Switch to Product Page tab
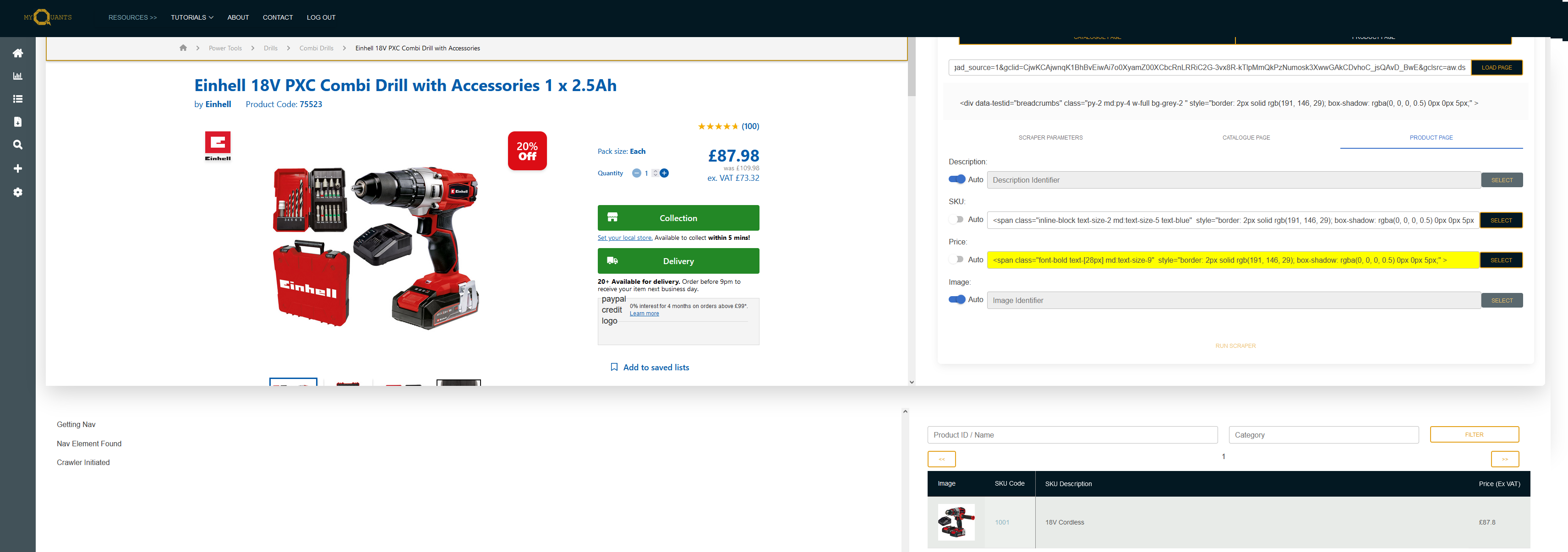 pyautogui.click(x=1431, y=137)
